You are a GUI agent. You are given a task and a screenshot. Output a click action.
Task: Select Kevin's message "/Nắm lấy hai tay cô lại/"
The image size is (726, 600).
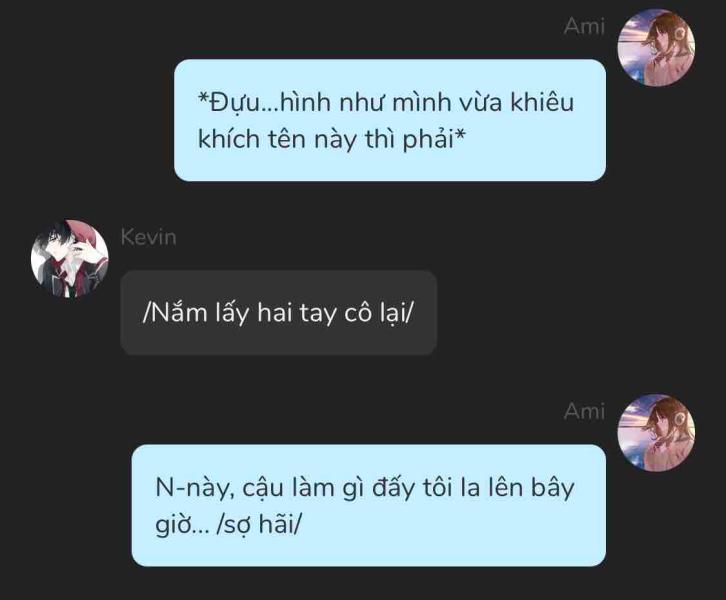(278, 313)
